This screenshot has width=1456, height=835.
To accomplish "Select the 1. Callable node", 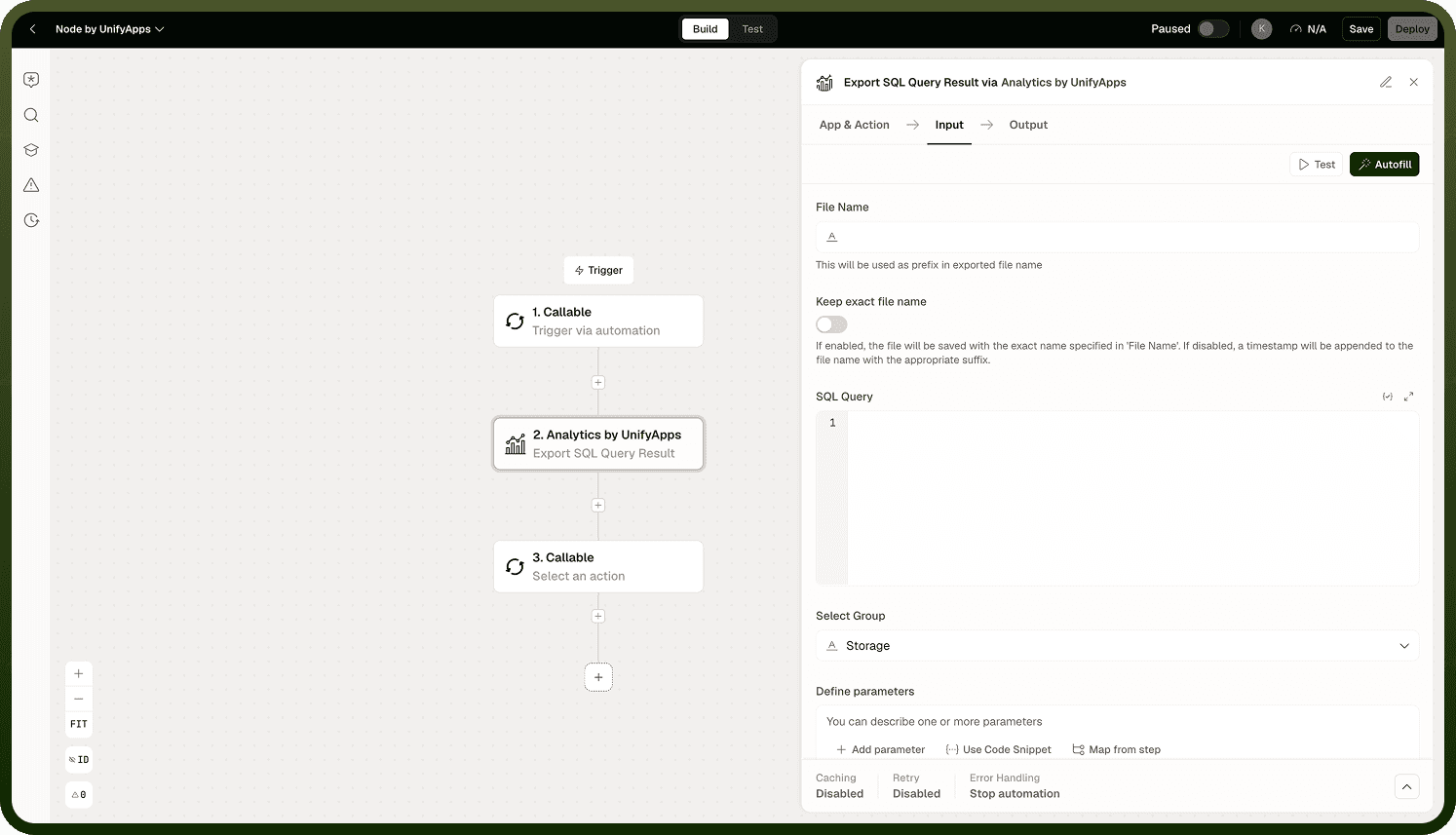I will coord(598,321).
